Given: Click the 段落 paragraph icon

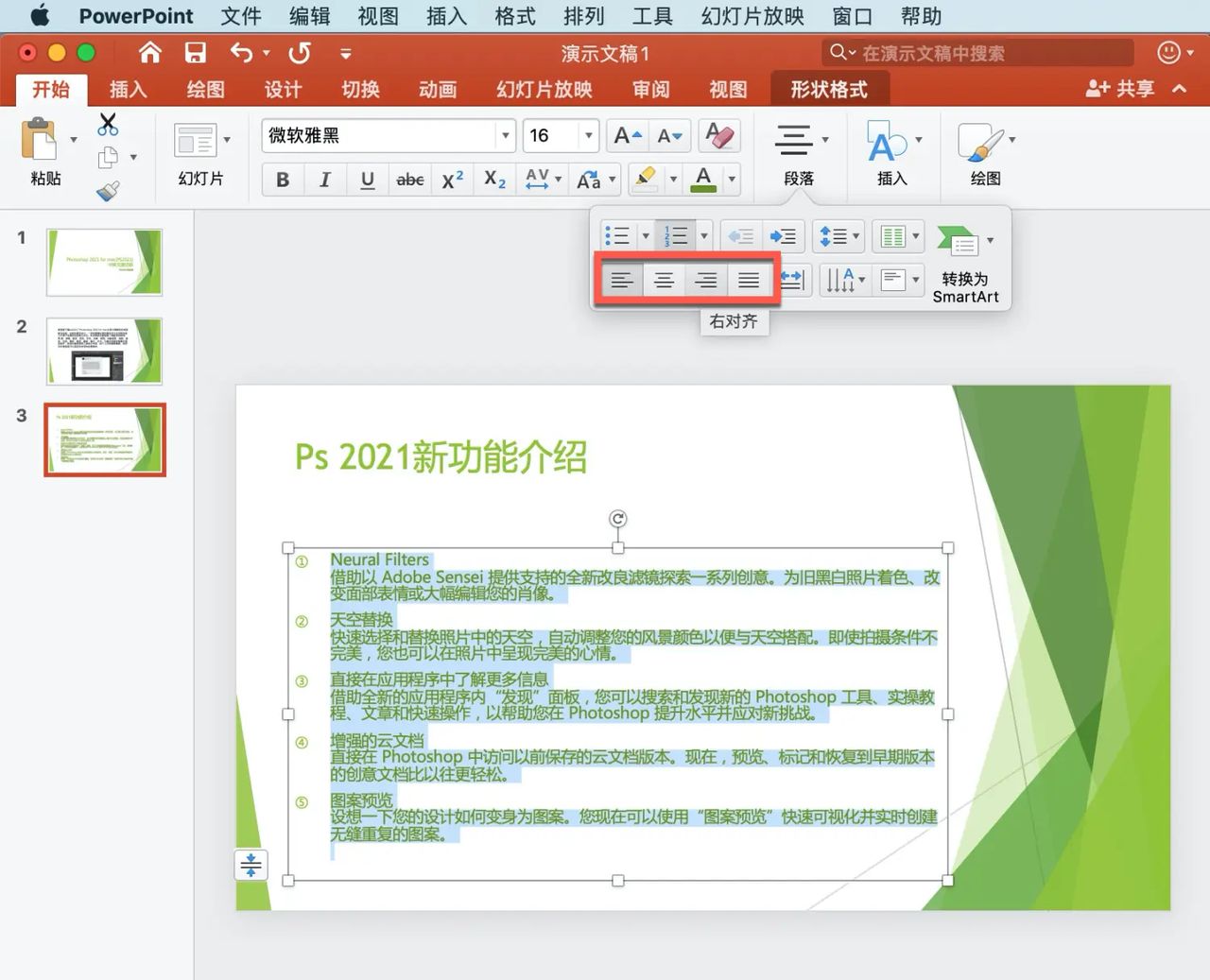Looking at the screenshot, I should pyautogui.click(x=793, y=140).
